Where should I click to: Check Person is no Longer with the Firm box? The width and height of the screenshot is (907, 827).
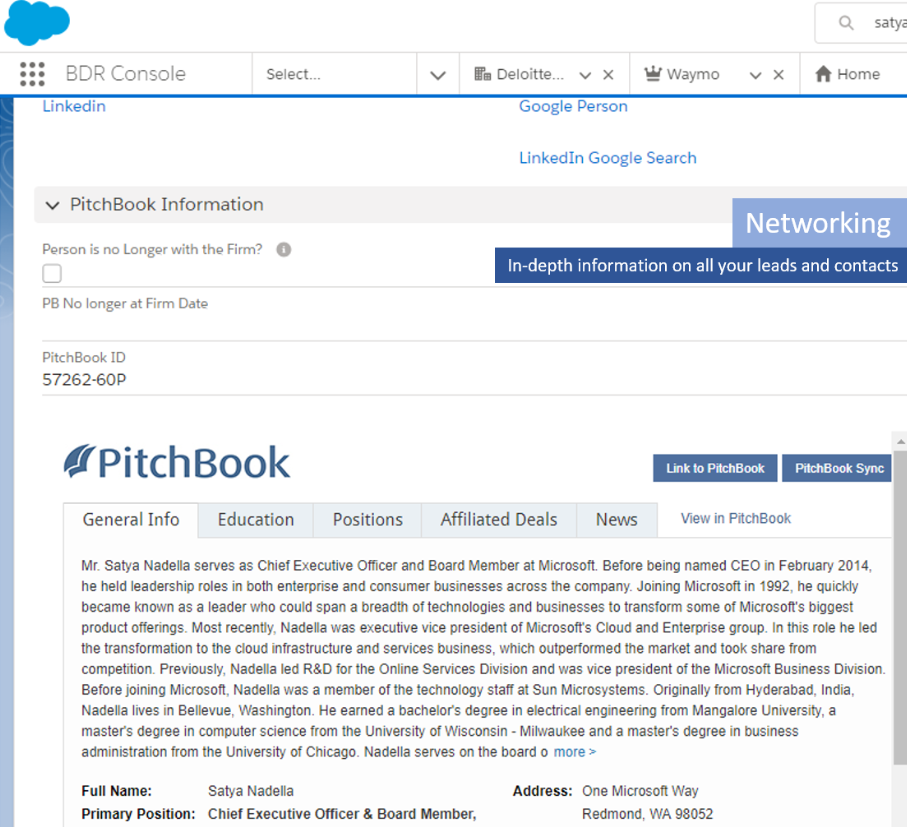(52, 274)
